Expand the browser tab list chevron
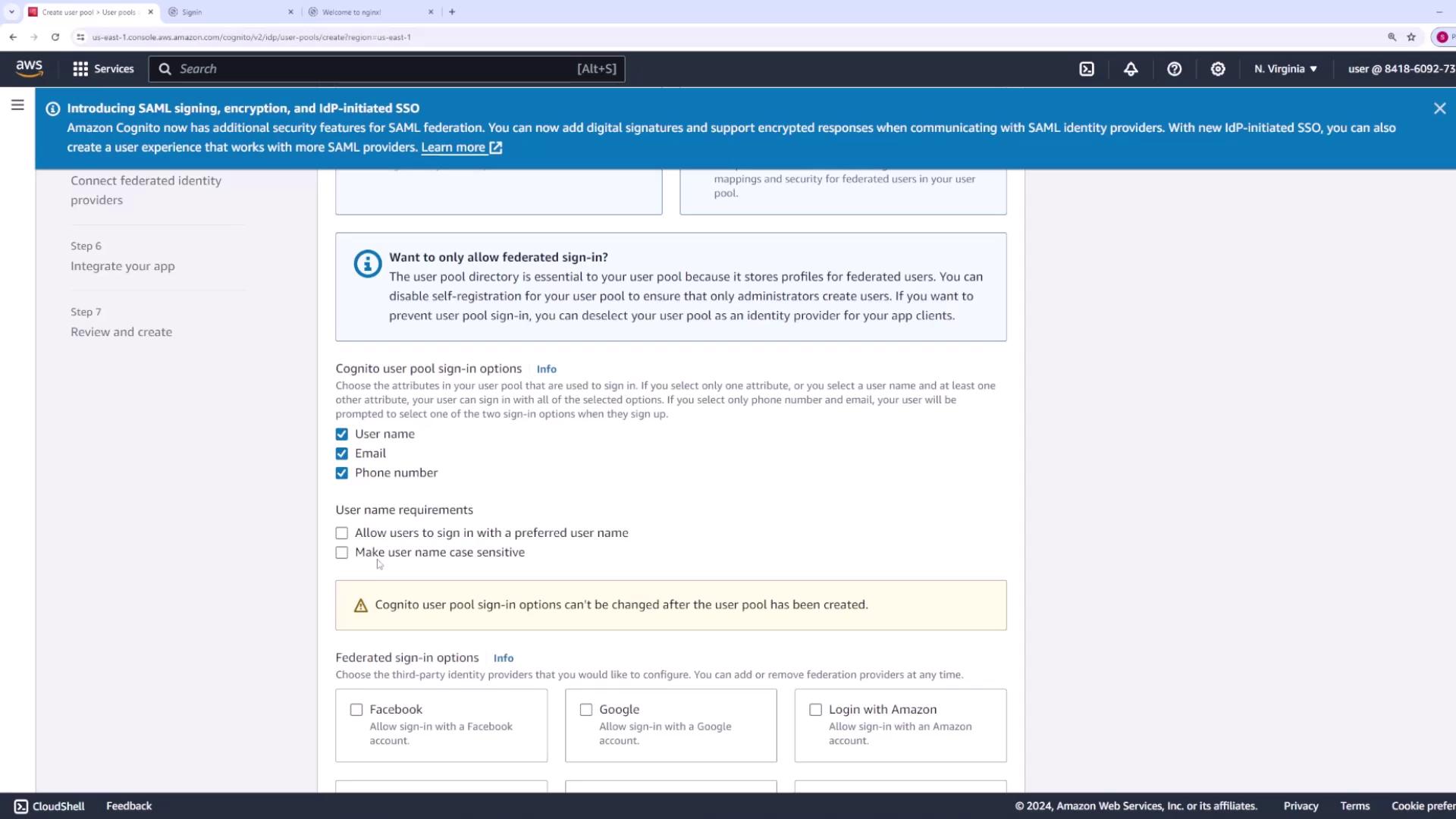This screenshot has height=819, width=1456. tap(11, 11)
